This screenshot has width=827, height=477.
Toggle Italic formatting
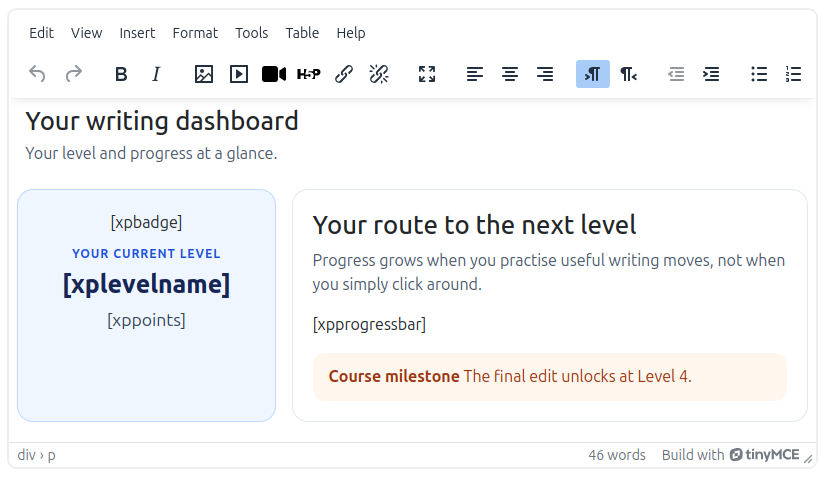[156, 74]
